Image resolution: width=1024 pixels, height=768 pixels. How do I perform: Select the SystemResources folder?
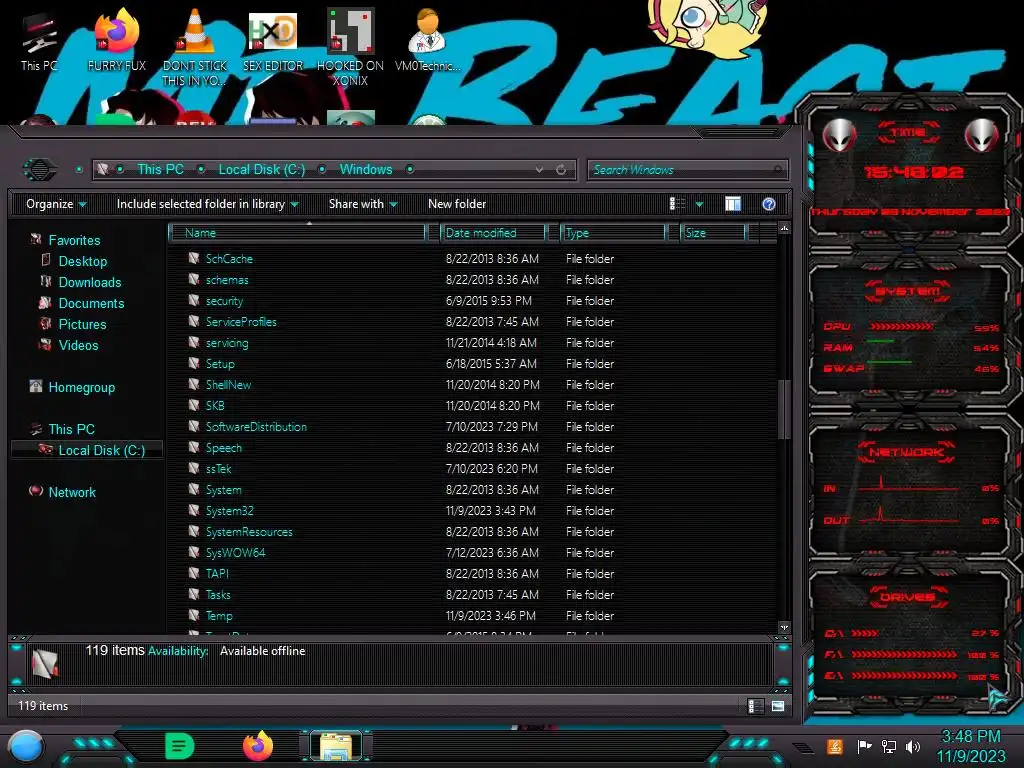249,532
